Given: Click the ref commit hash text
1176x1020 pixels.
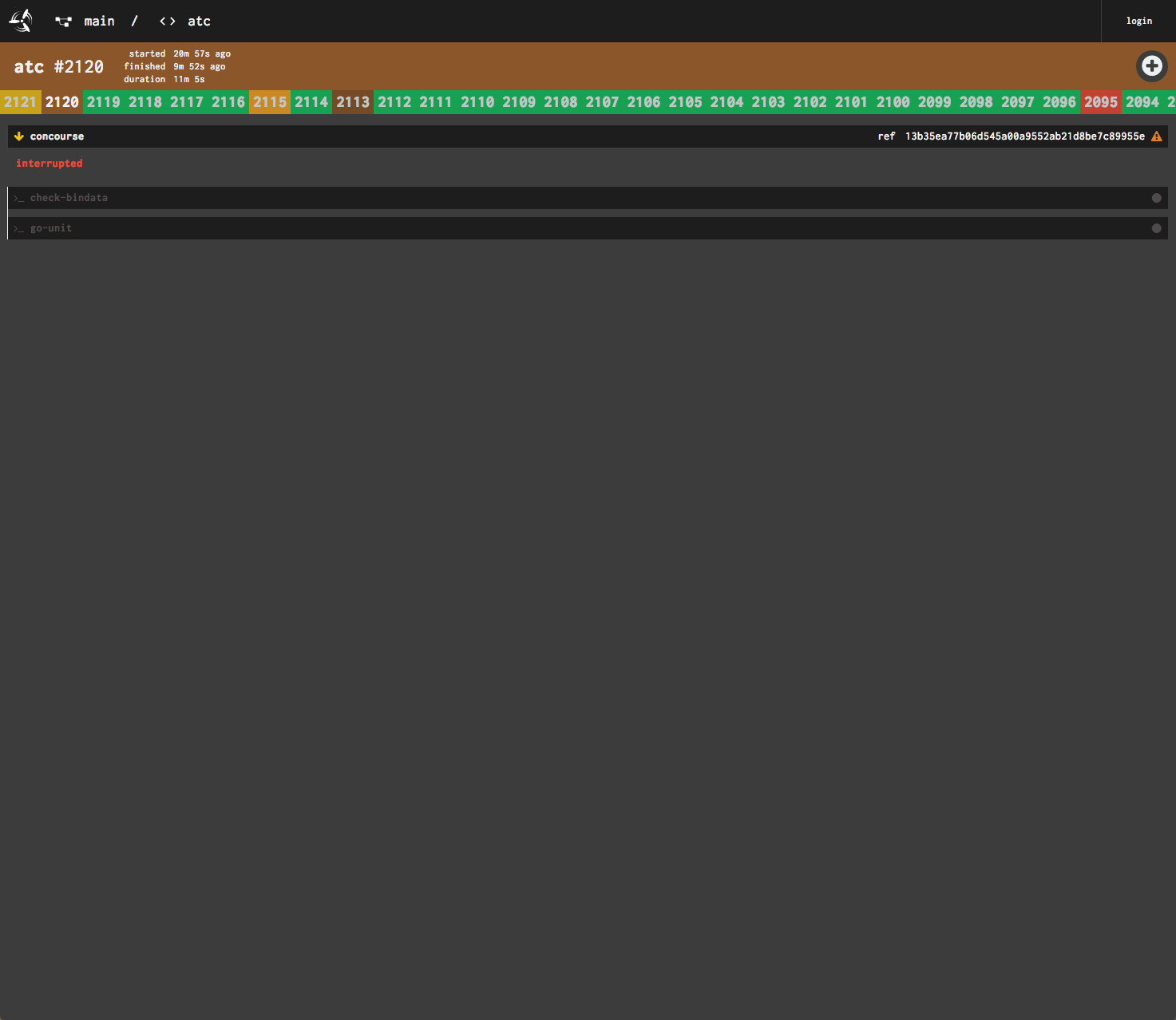Looking at the screenshot, I should pos(1024,136).
